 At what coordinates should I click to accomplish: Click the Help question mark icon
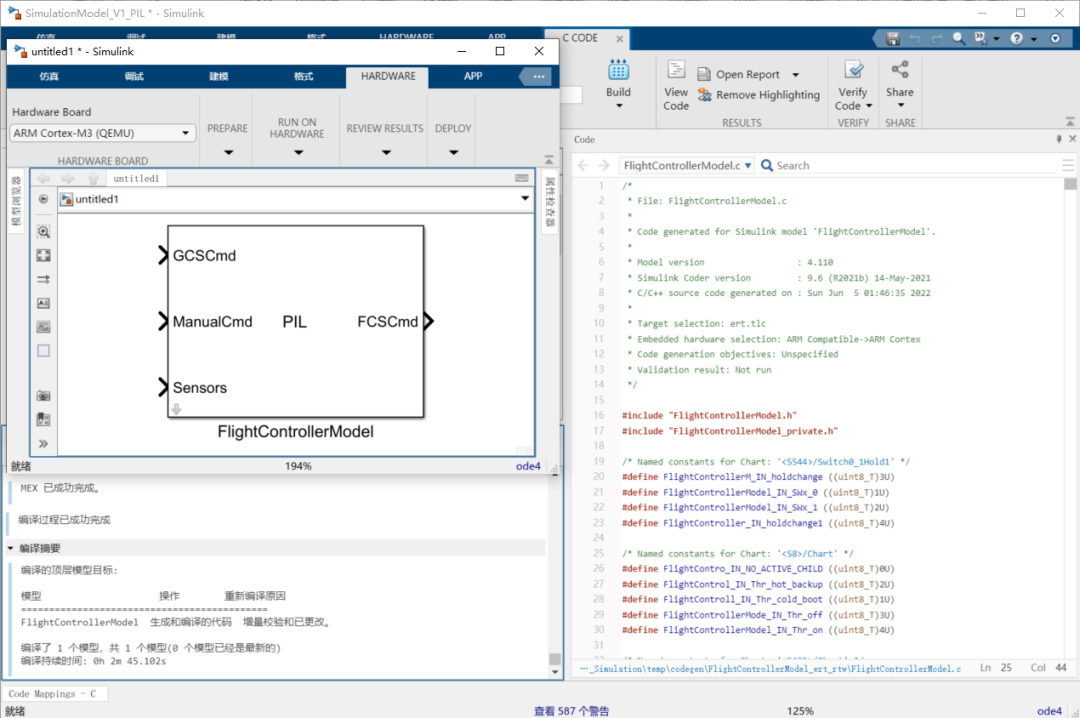pos(1017,39)
